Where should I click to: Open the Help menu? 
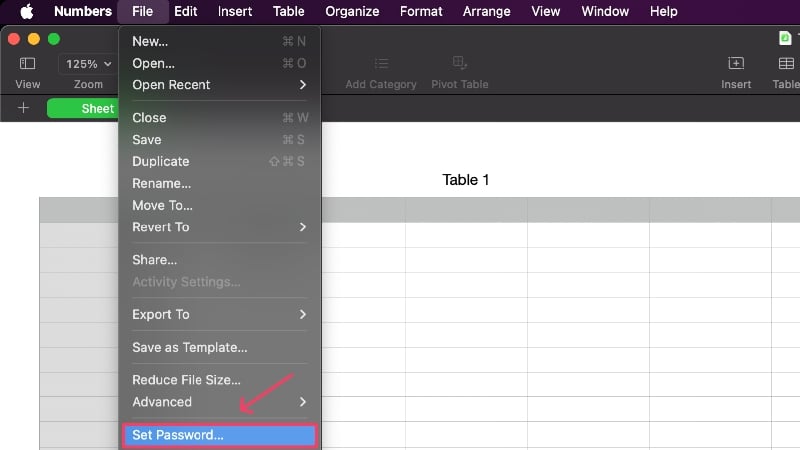[x=663, y=11]
